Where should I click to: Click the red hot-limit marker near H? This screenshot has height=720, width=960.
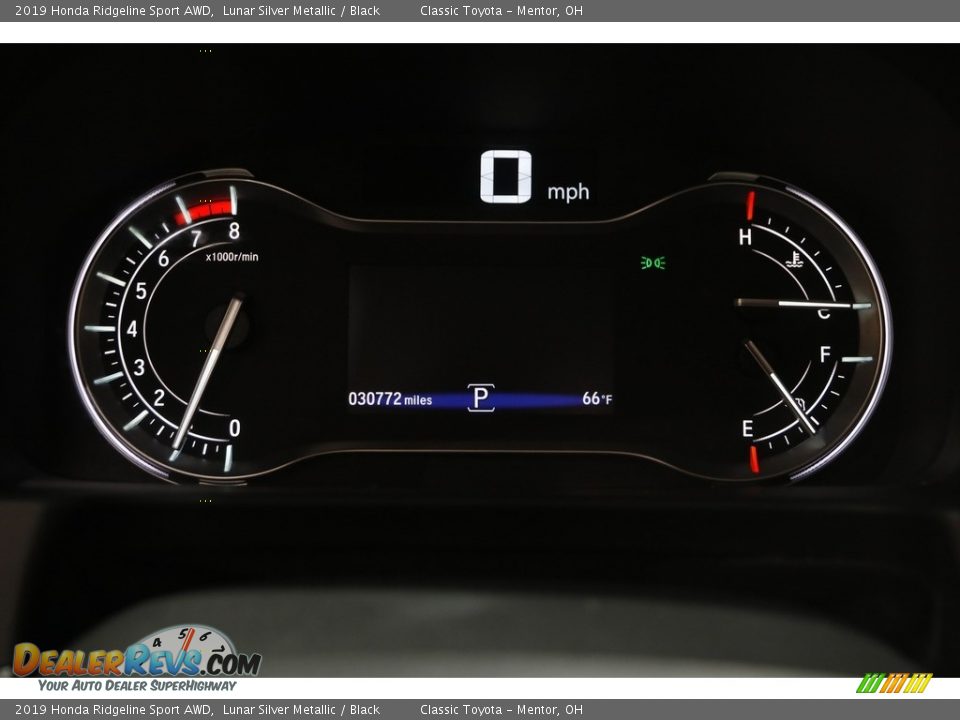tap(750, 205)
